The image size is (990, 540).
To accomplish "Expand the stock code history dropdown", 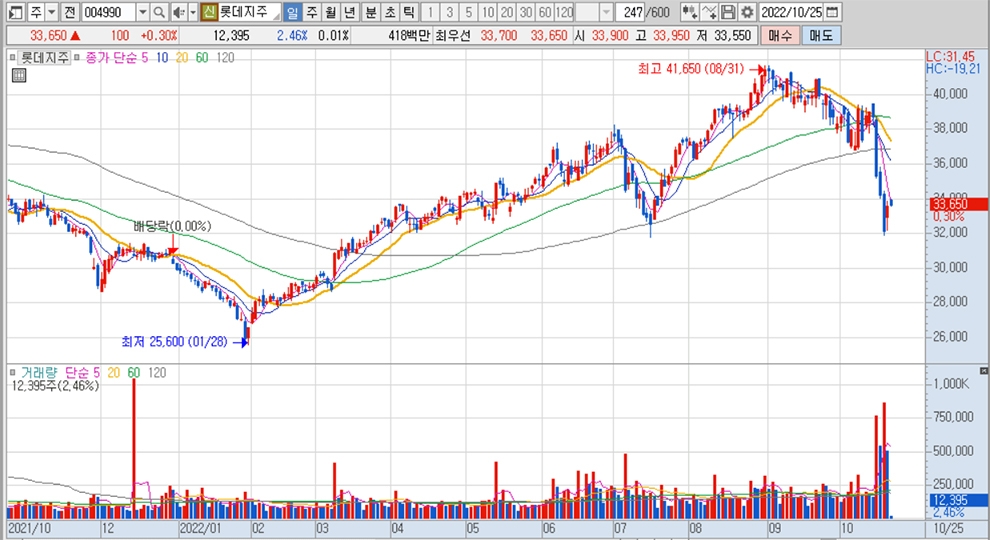I will click(142, 12).
